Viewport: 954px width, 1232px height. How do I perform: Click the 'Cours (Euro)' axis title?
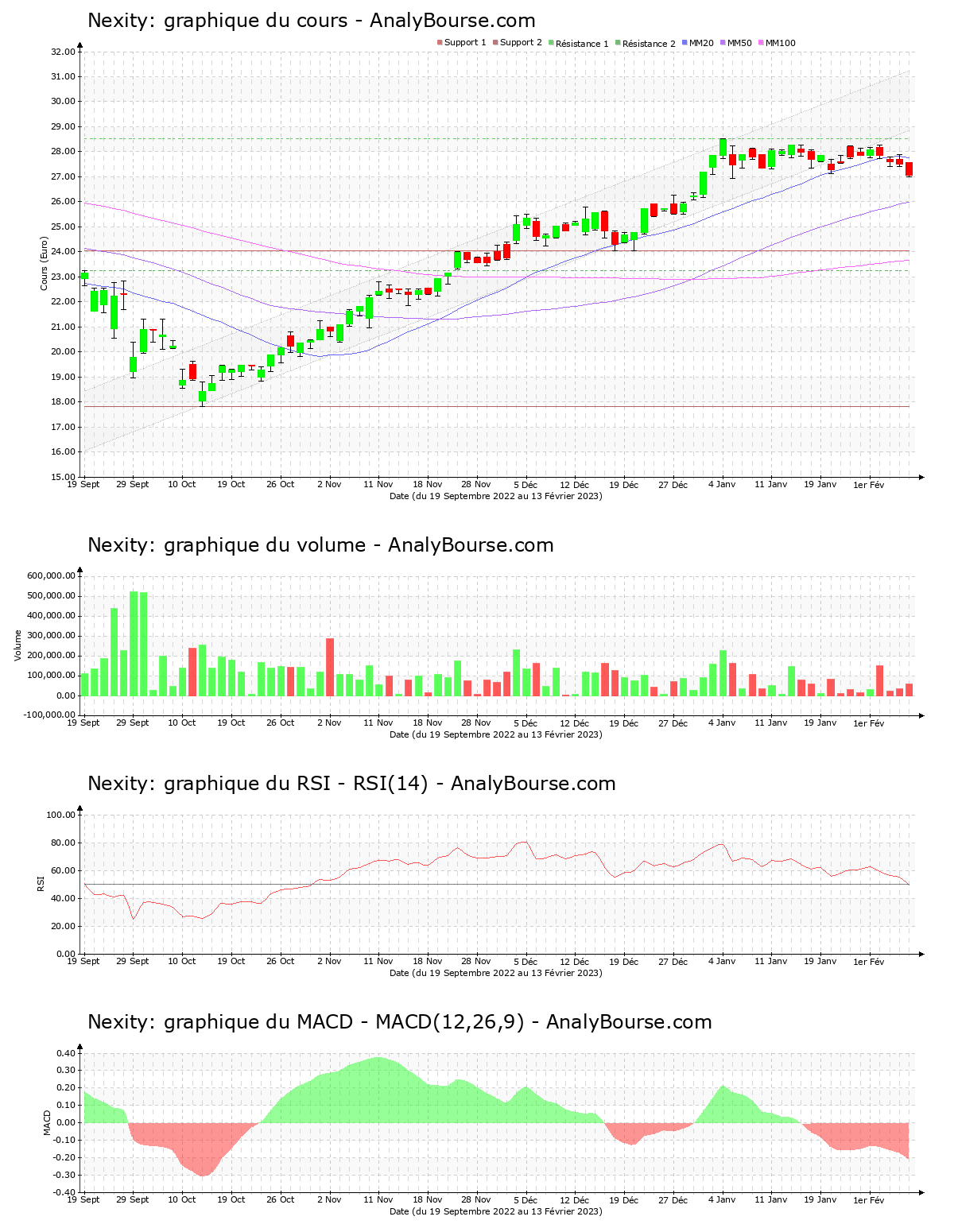(x=45, y=264)
